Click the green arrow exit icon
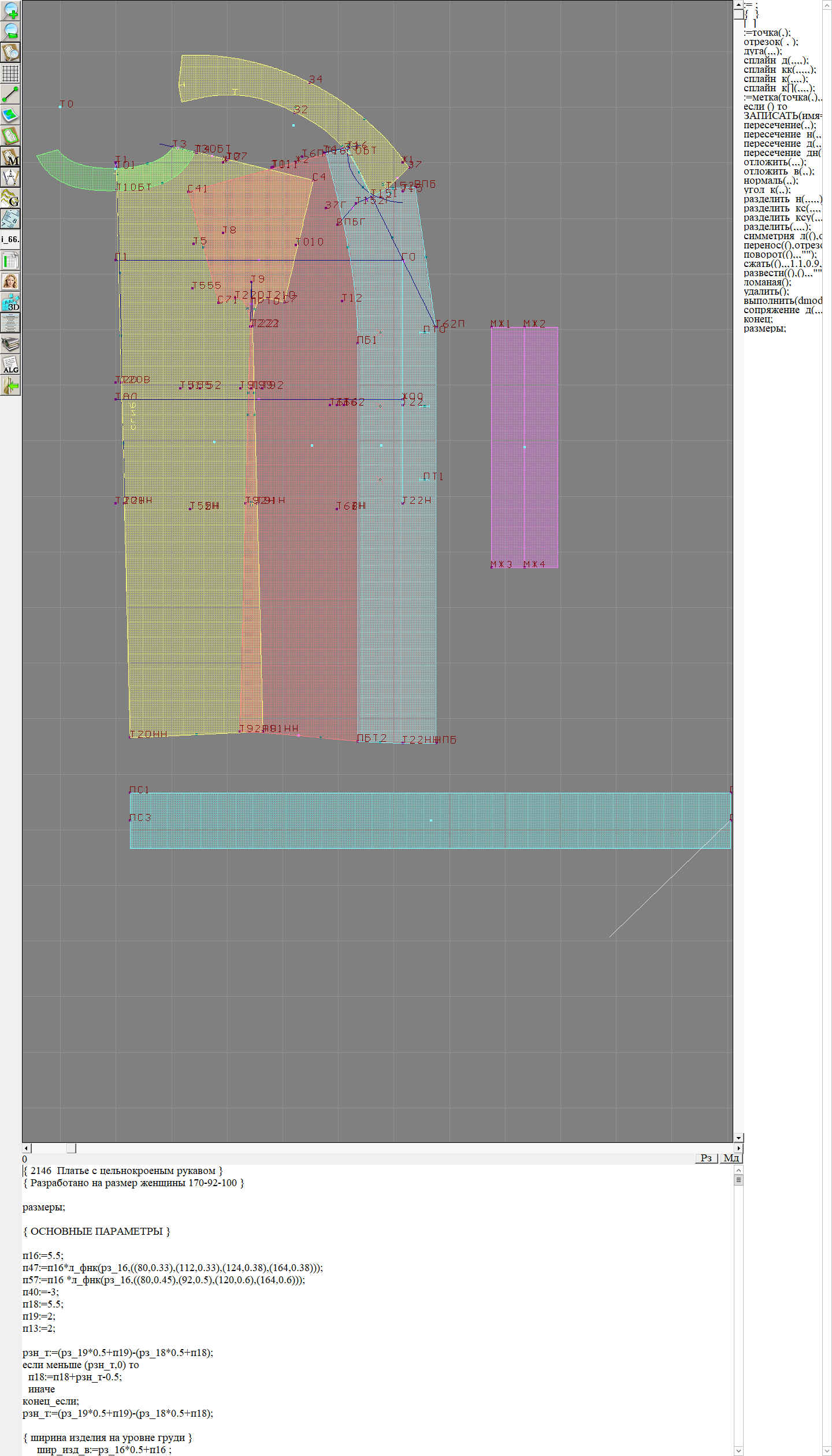Image resolution: width=832 pixels, height=1456 pixels. coord(10,385)
